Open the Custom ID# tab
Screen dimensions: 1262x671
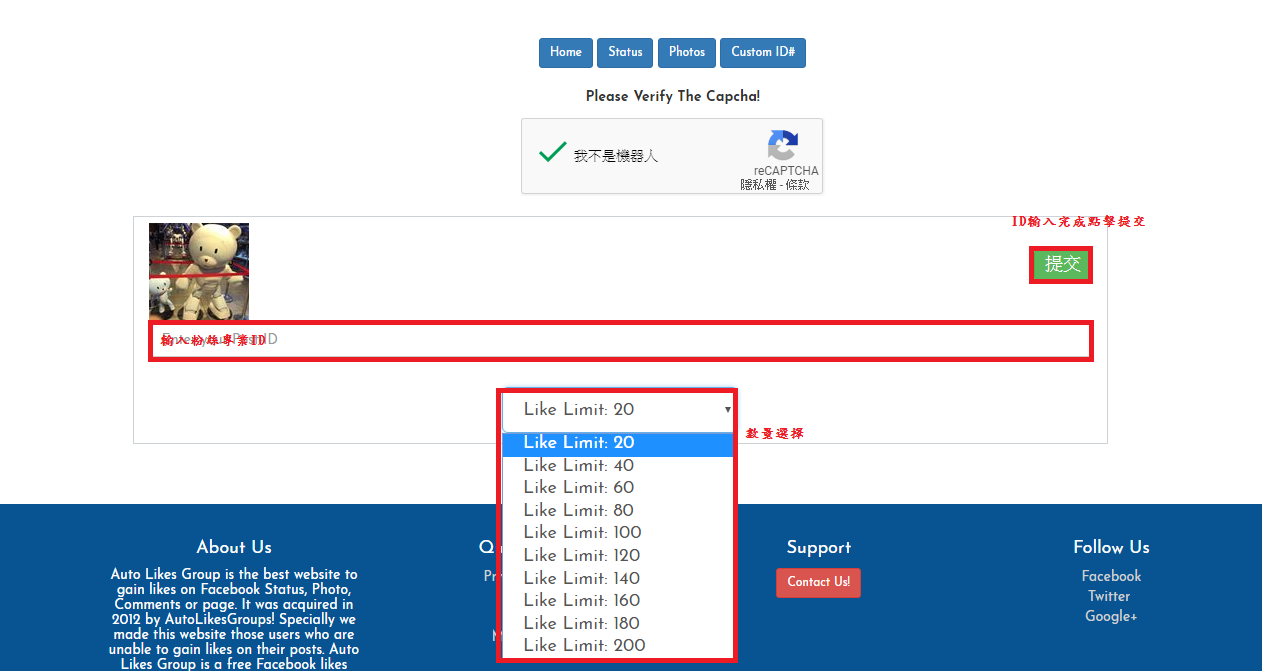(x=762, y=53)
